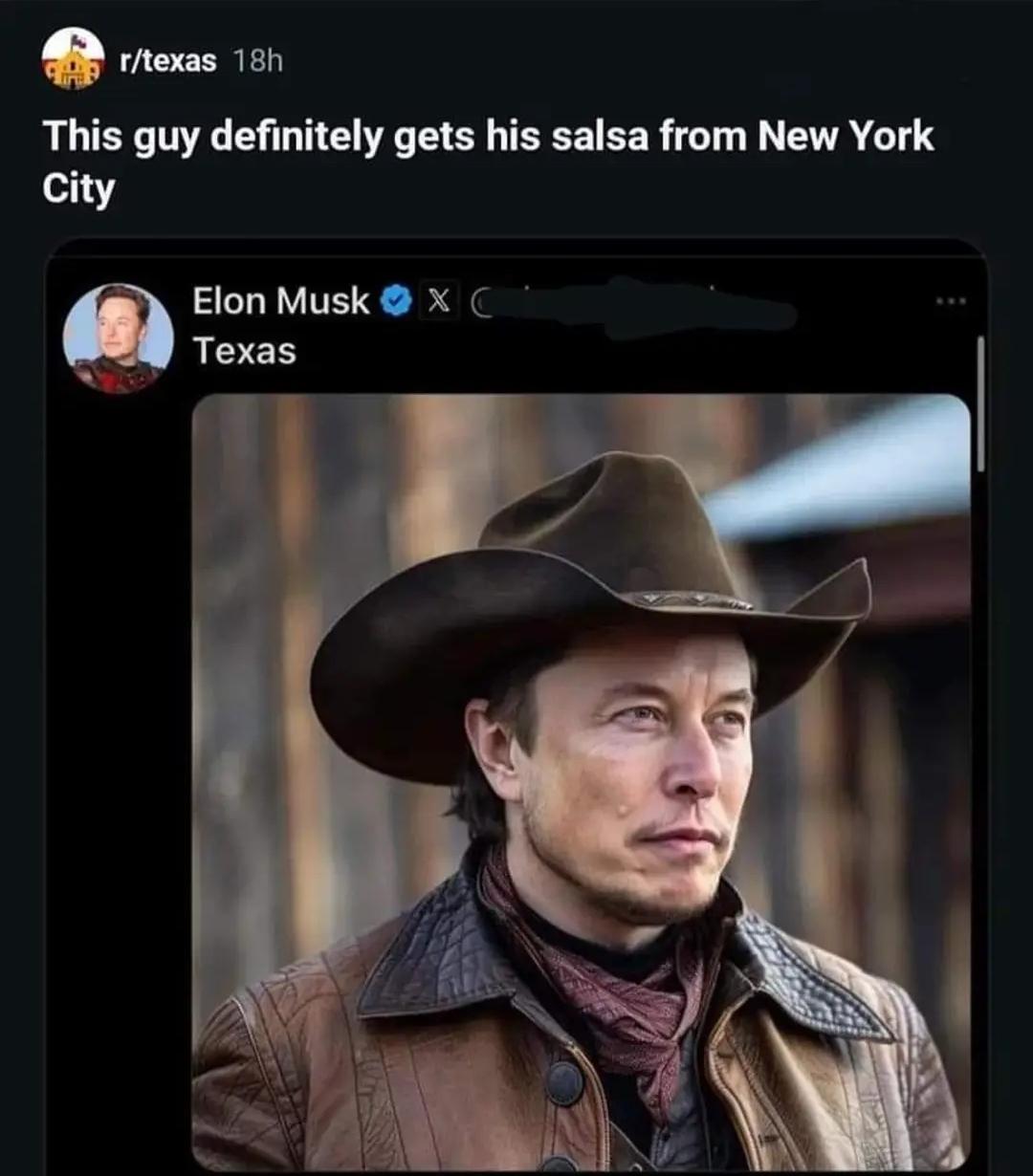Click the "Texas" tweet text
The height and width of the screenshot is (1176, 1033).
(x=245, y=351)
